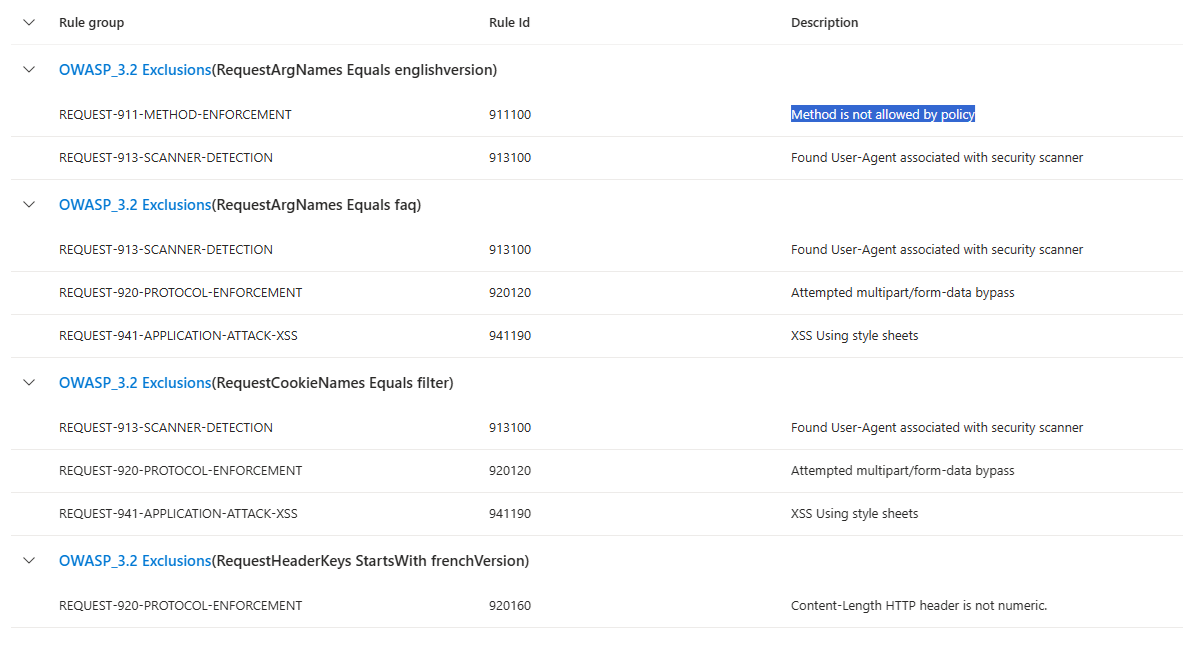Select the REQUEST-911-METHOD-ENFORCEMENT row

pyautogui.click(x=175, y=115)
